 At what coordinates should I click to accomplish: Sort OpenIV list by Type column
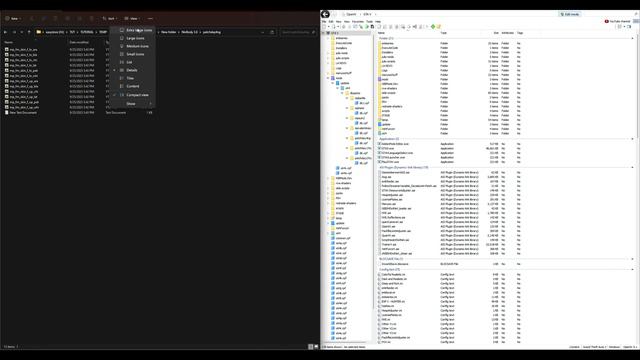444,33
